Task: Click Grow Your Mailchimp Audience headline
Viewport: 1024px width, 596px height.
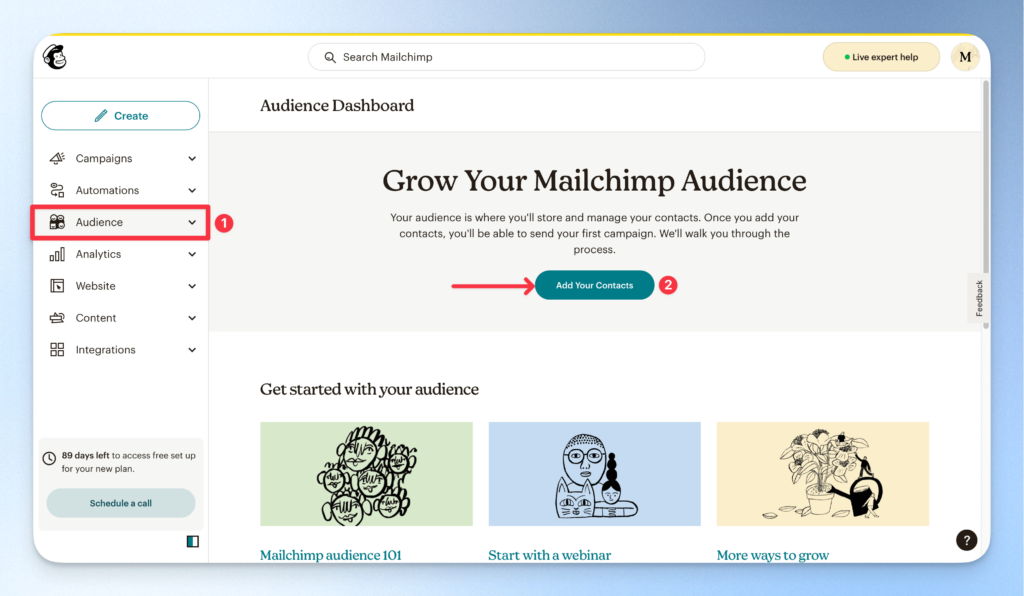Action: pyautogui.click(x=594, y=181)
